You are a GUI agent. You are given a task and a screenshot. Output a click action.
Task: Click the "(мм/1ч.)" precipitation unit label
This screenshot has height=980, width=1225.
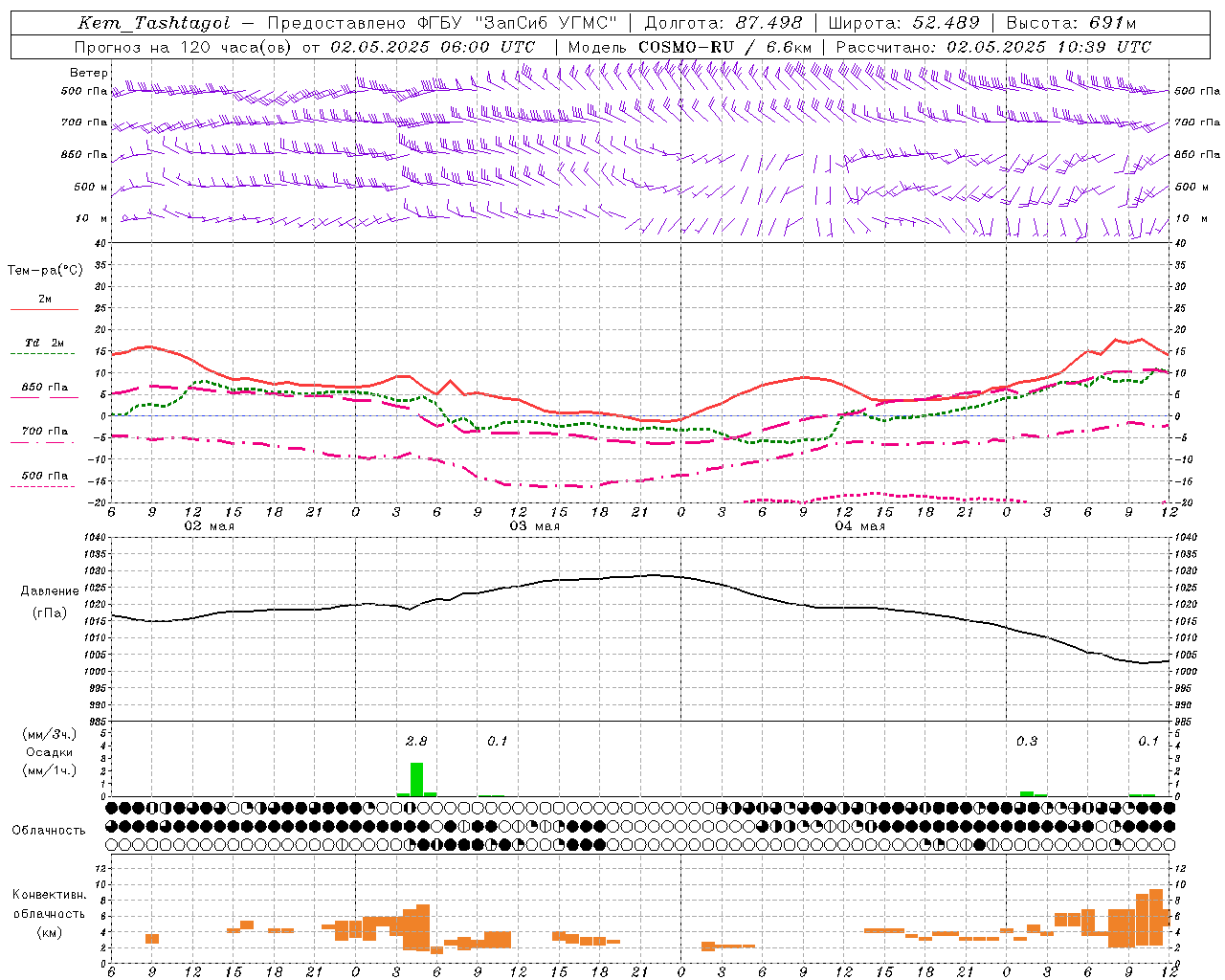(49, 770)
